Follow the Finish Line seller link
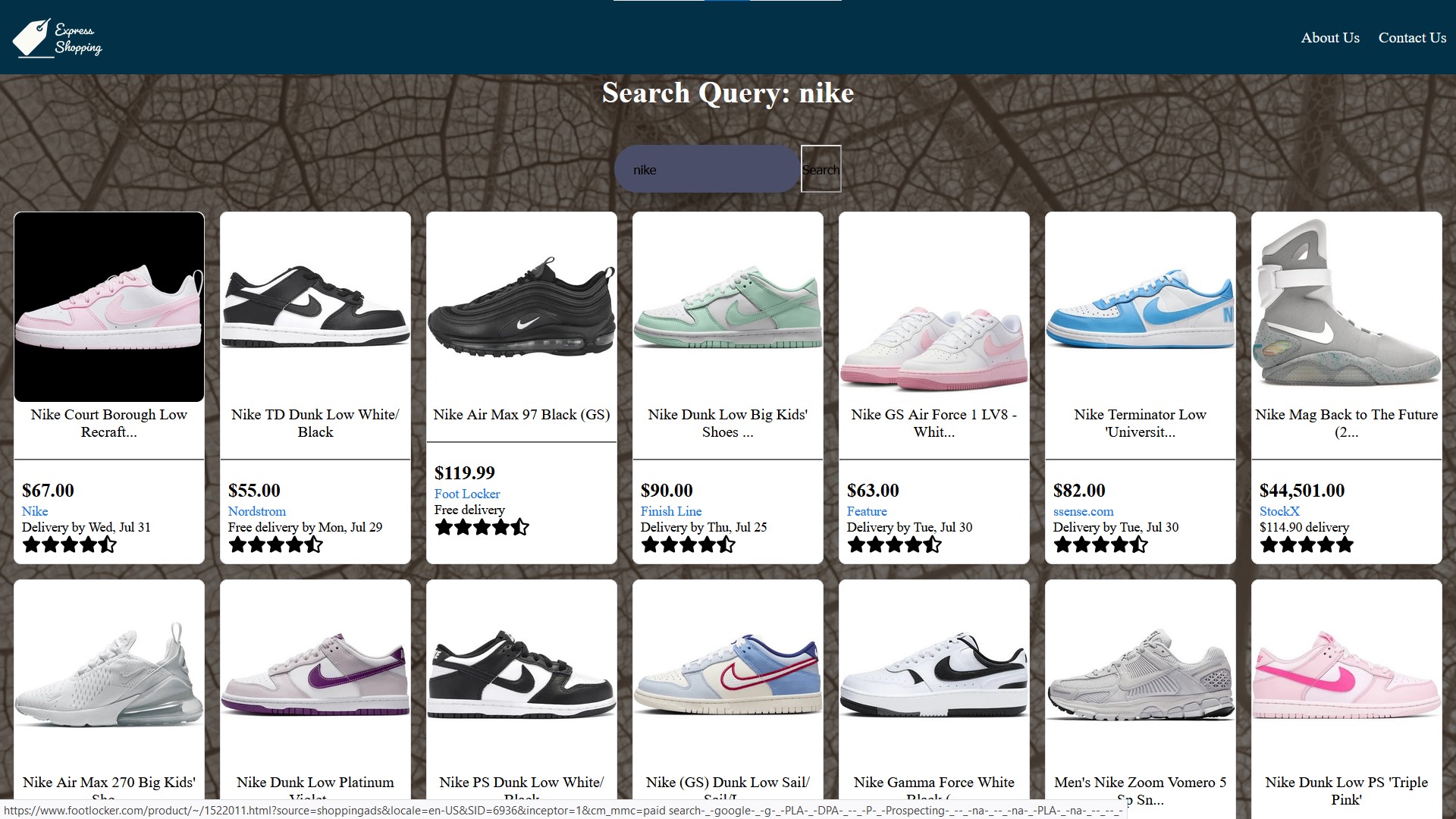 [671, 511]
